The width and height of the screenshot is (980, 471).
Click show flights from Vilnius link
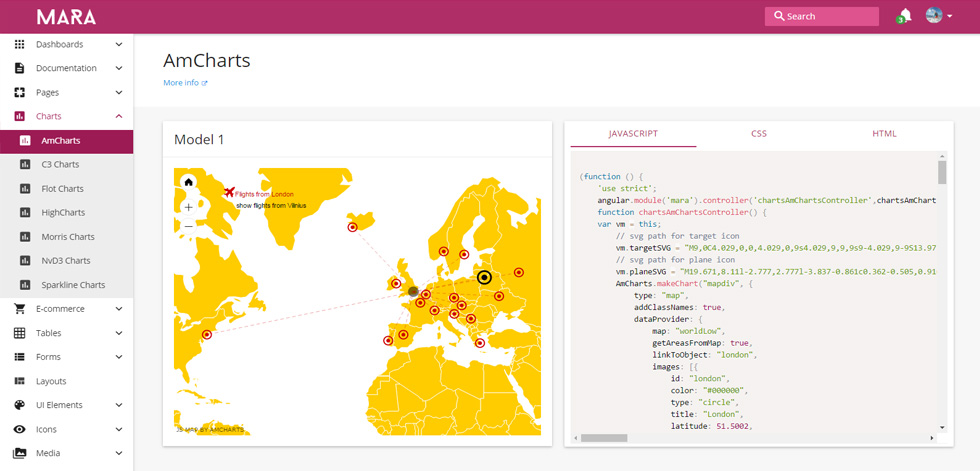tap(271, 205)
